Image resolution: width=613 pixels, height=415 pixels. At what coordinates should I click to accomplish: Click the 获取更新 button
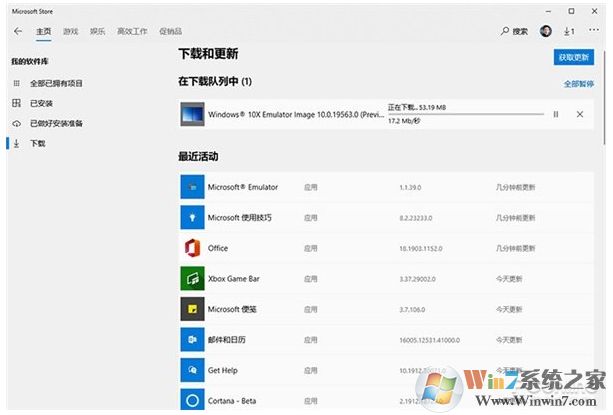(x=574, y=57)
